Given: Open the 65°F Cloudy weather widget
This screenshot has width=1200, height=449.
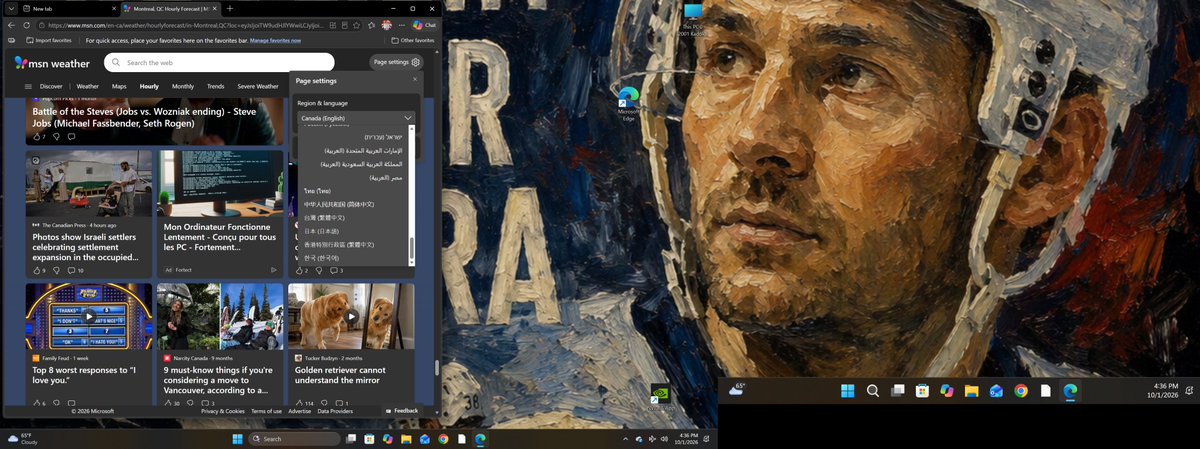Looking at the screenshot, I should (23, 438).
